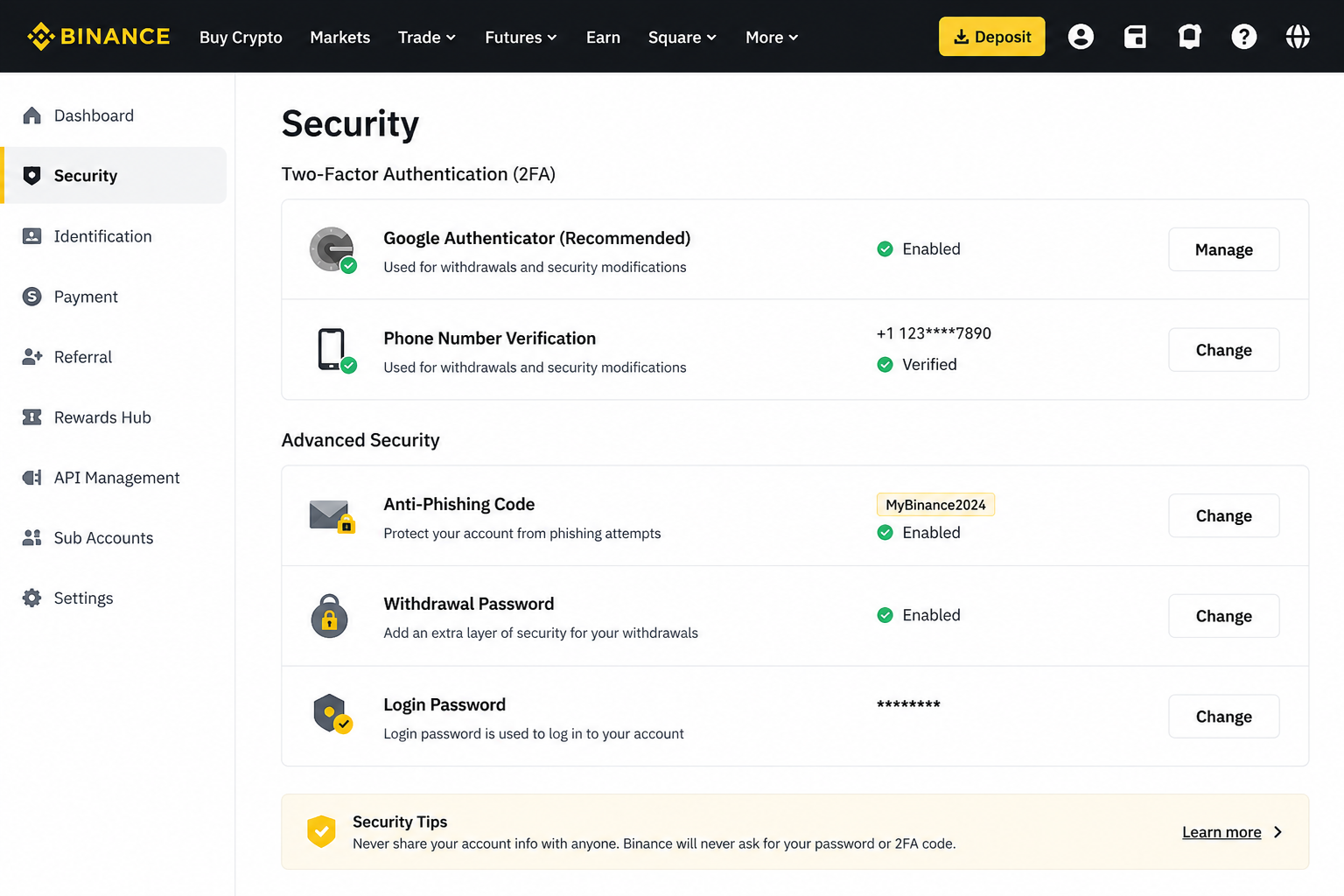Viewport: 1344px width, 896px height.
Task: Expand the More dropdown menu
Action: point(772,37)
